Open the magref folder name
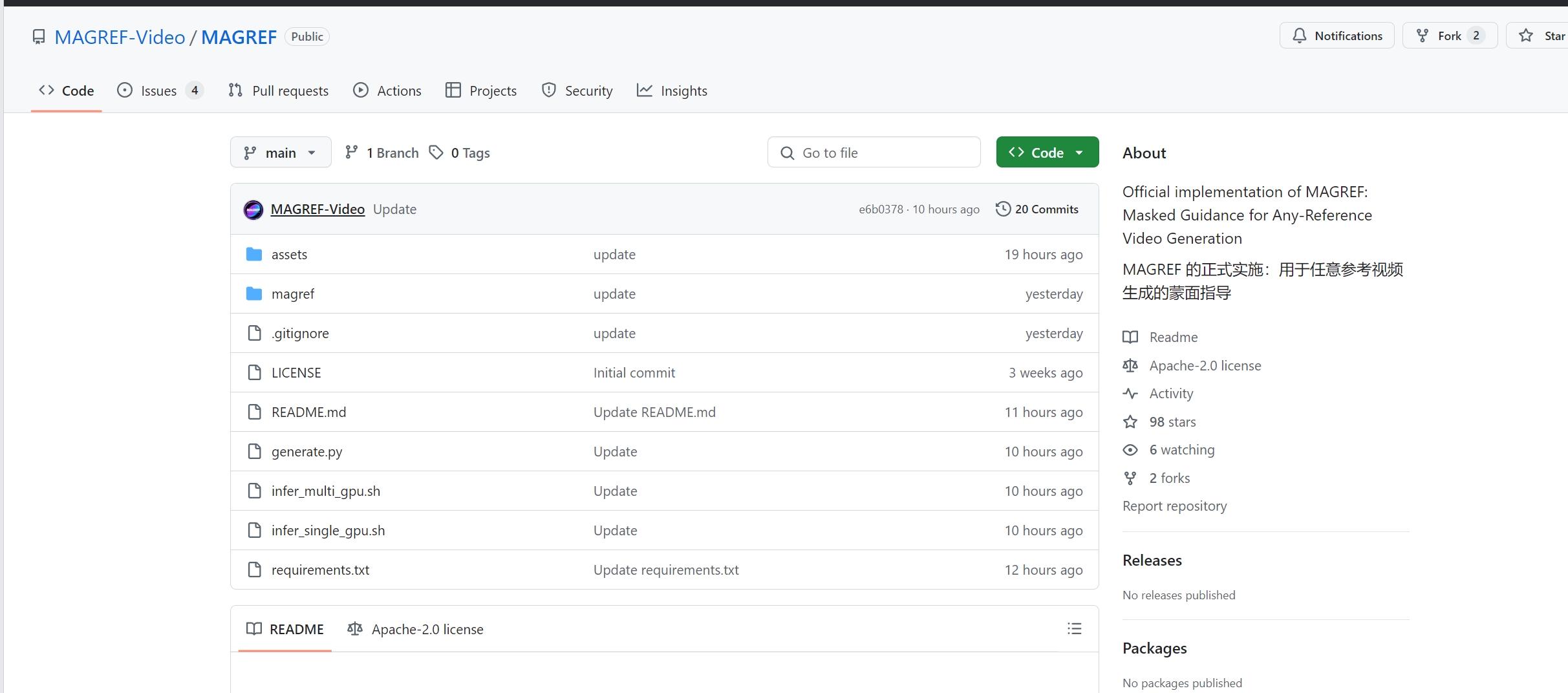This screenshot has width=1568, height=693. (x=293, y=293)
